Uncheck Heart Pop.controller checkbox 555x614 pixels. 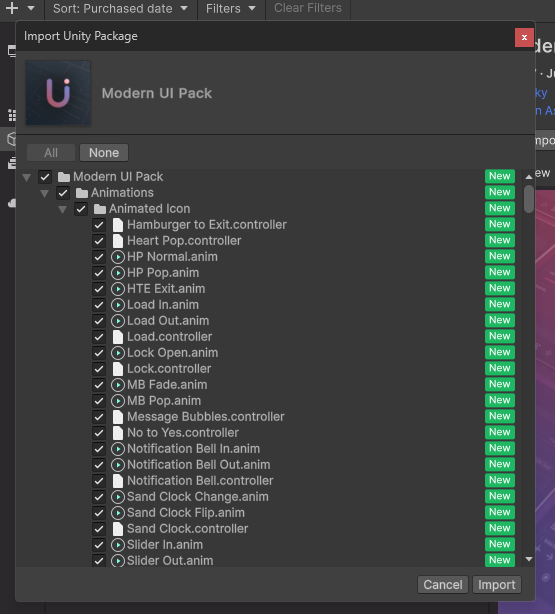pyautogui.click(x=99, y=241)
